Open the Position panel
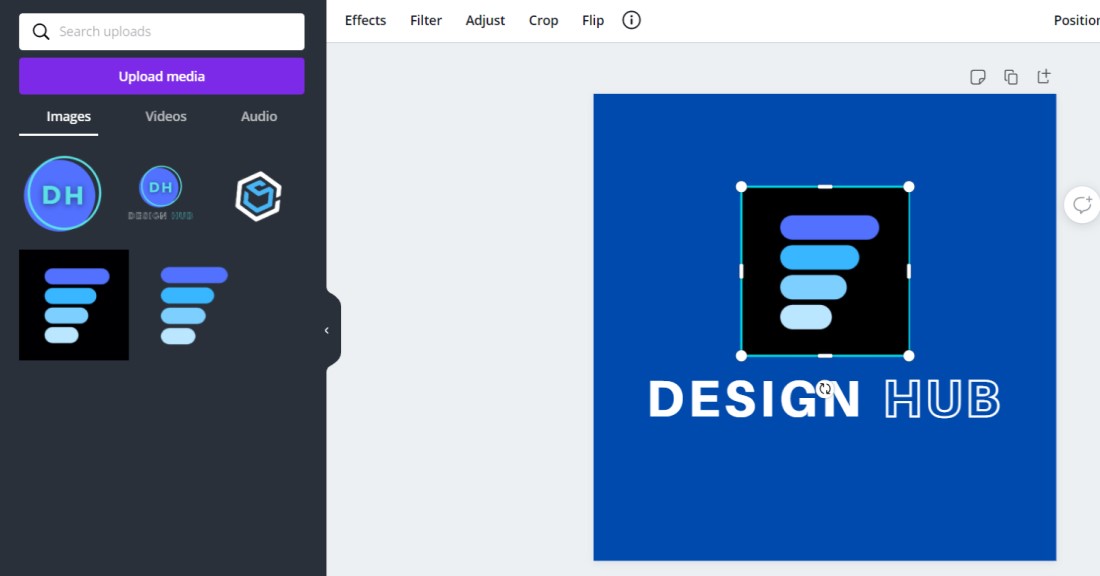Viewport: 1100px width, 576px height. [x=1077, y=20]
